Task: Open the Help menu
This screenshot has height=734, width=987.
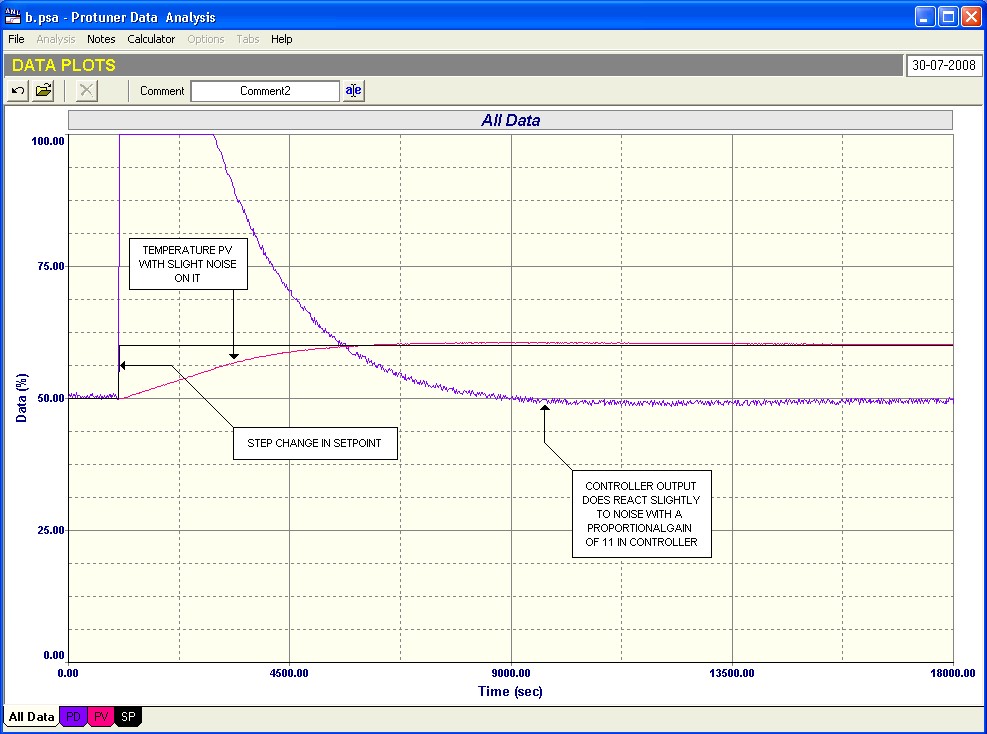Action: [x=282, y=39]
